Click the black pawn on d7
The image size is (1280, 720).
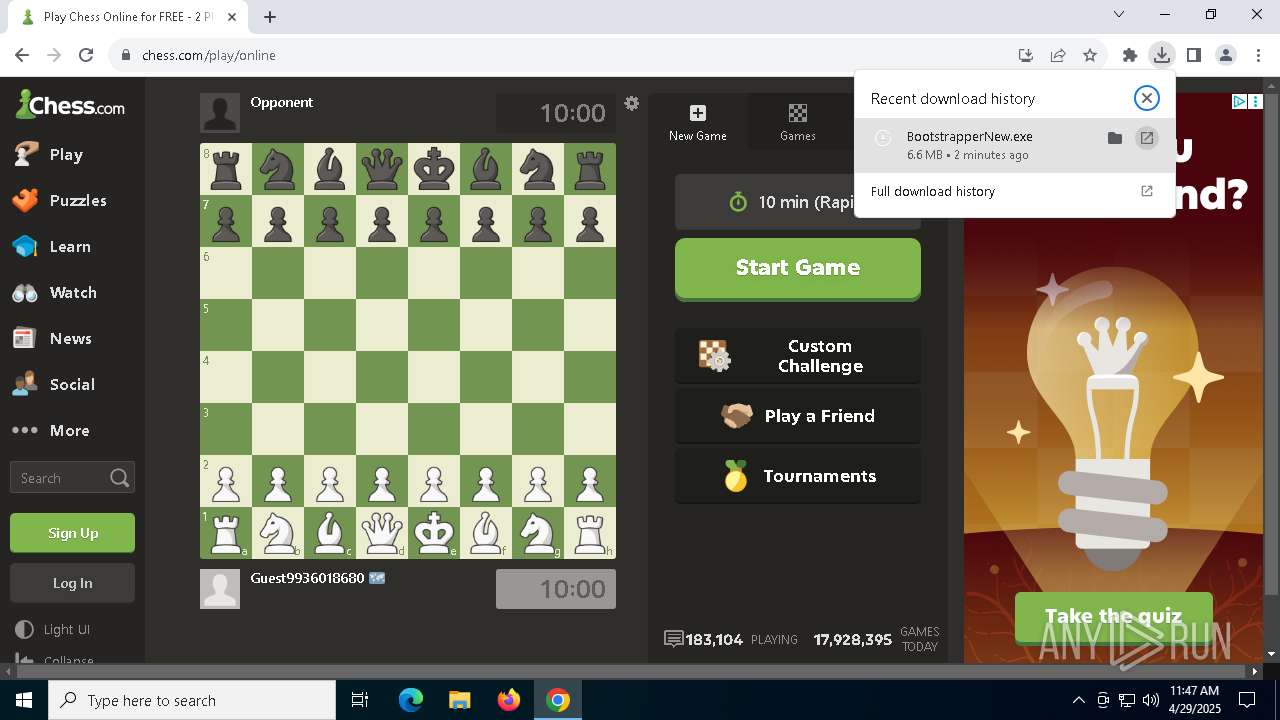click(x=382, y=221)
